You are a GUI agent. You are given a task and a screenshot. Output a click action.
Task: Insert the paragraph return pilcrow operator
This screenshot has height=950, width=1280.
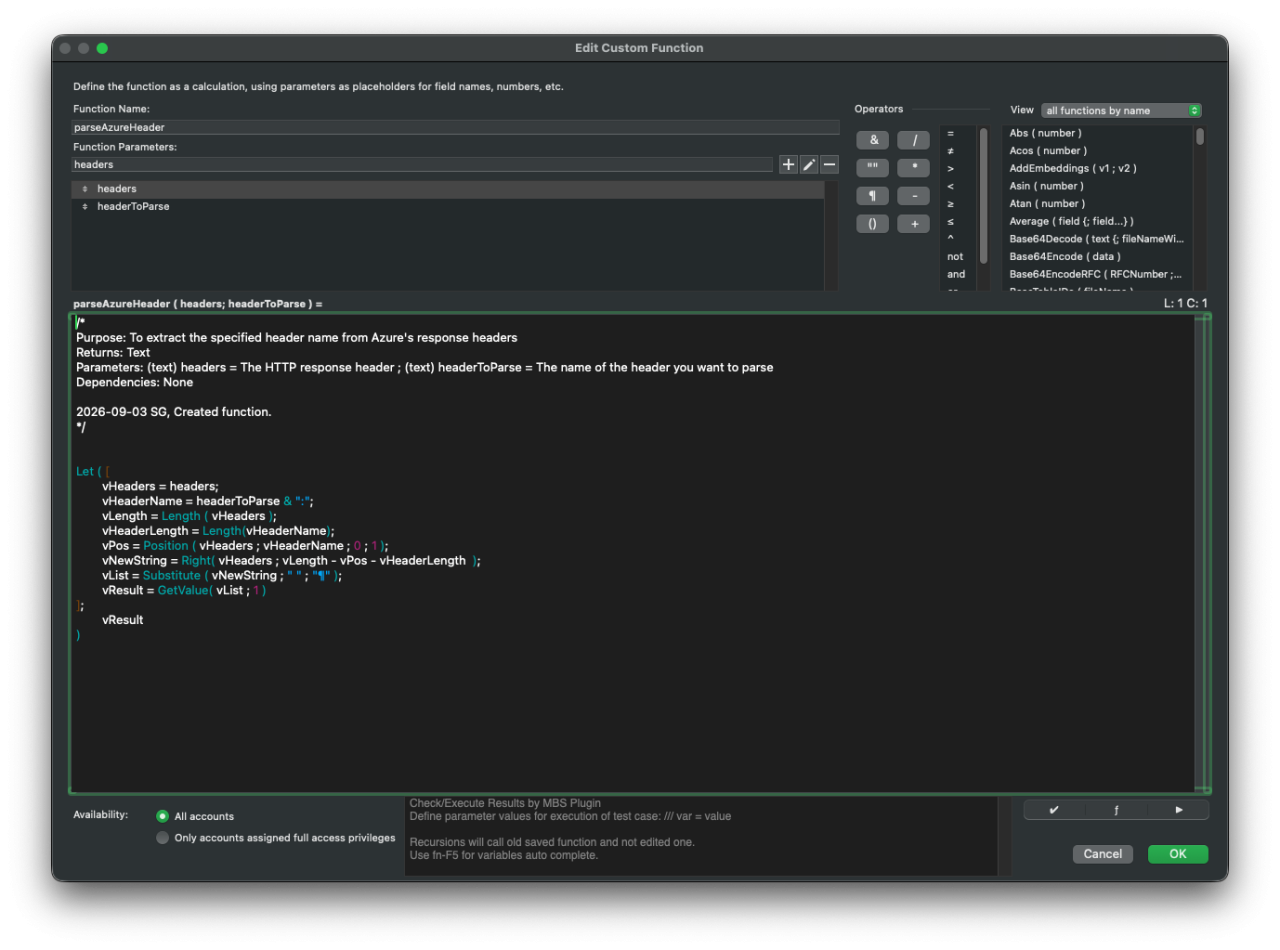click(x=872, y=196)
